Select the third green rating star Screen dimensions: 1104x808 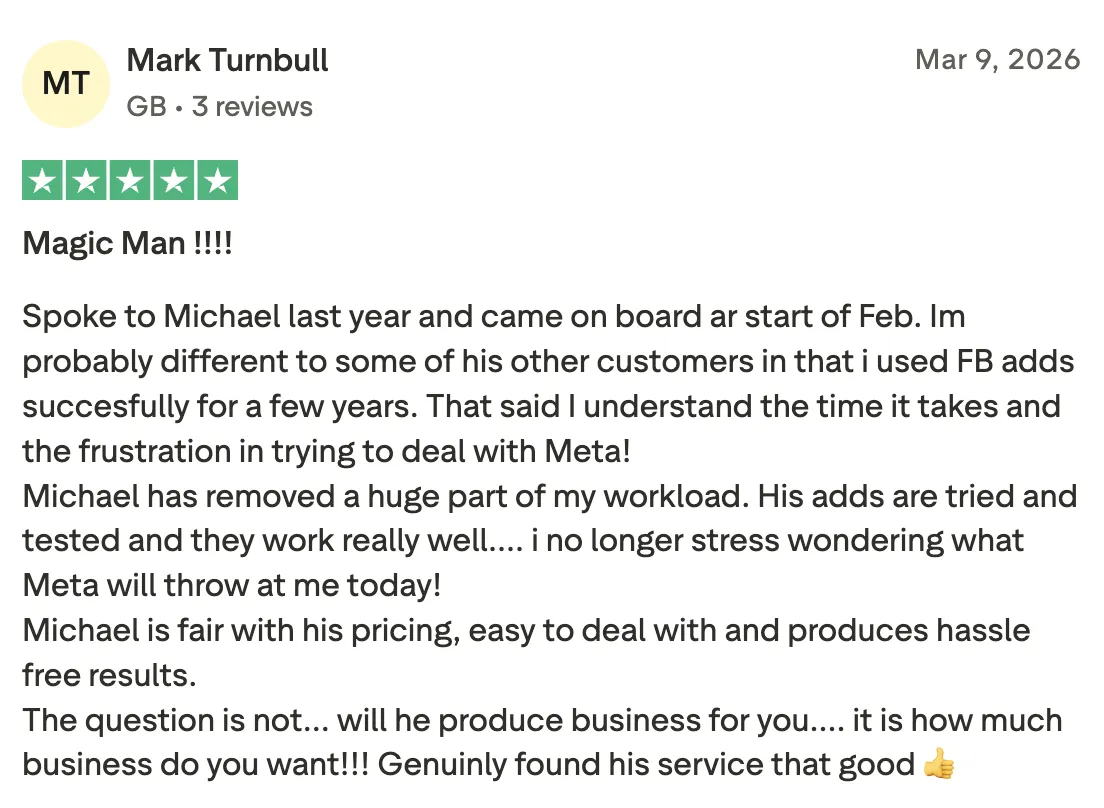click(130, 180)
